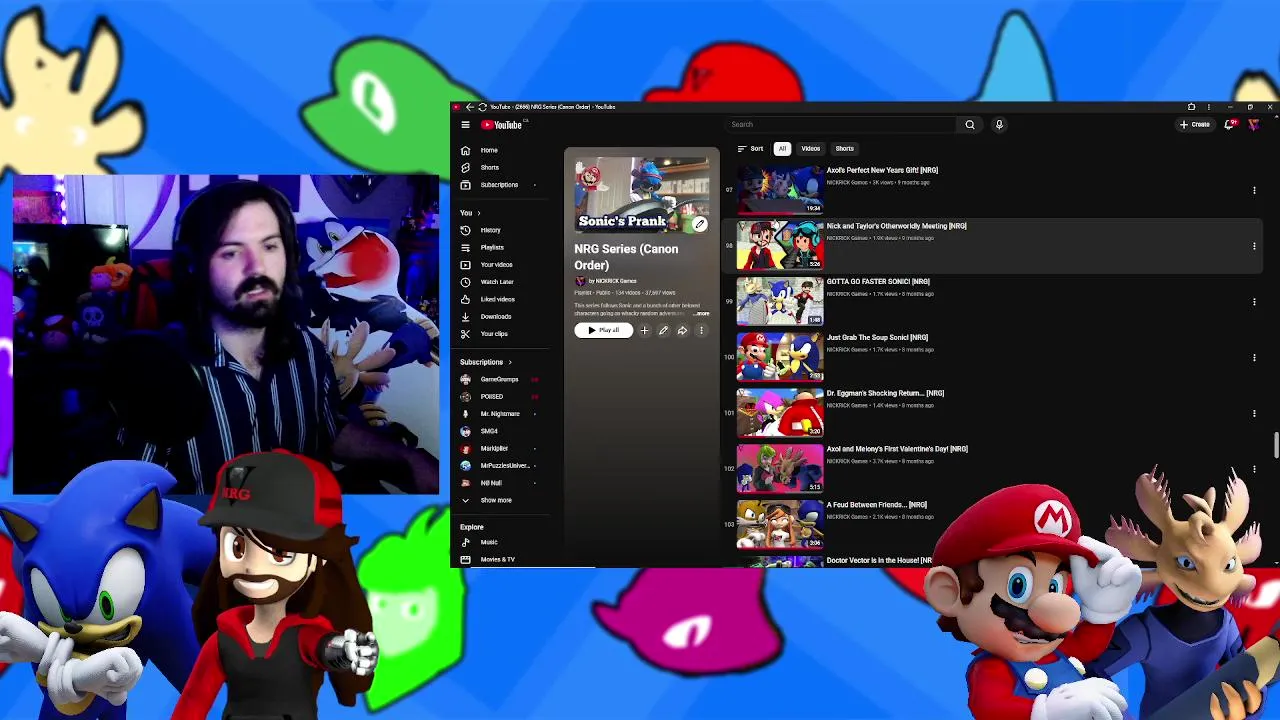This screenshot has width=1280, height=720.
Task: Expand the Subscriptions section header
Action: click(x=486, y=362)
